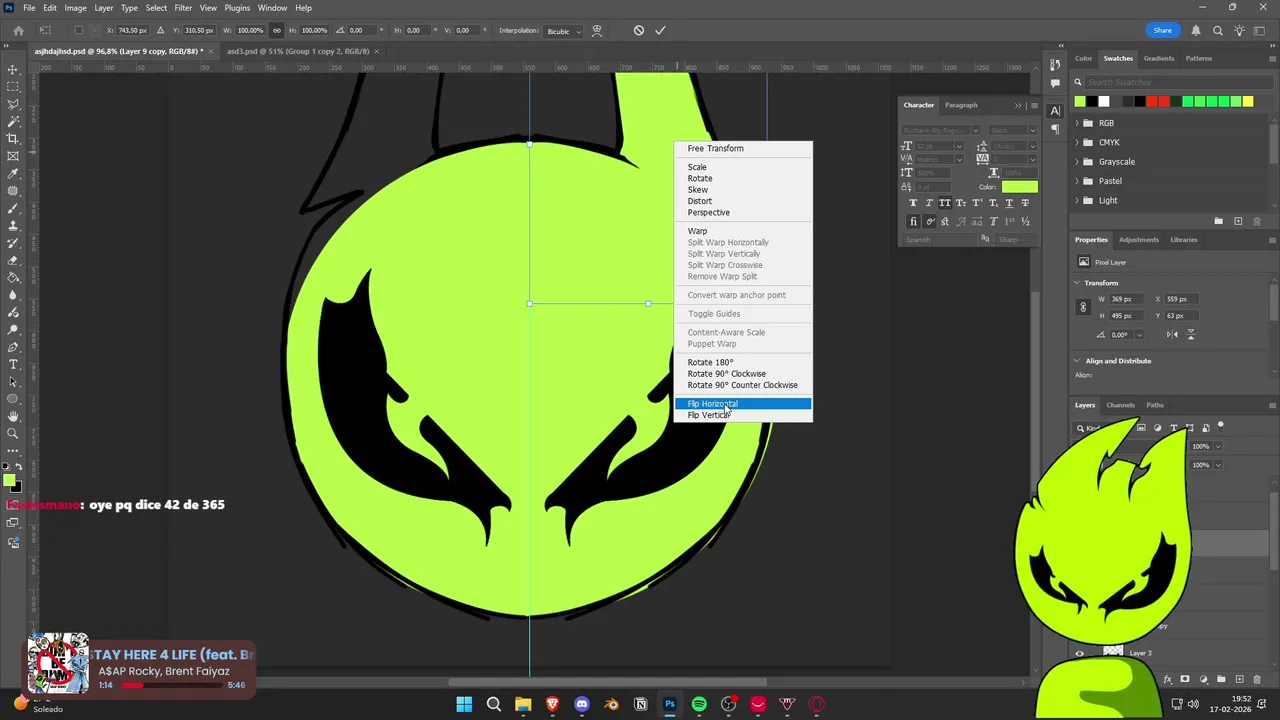Open the Interpolation dropdown
This screenshot has height=720, width=1280.
click(563, 31)
